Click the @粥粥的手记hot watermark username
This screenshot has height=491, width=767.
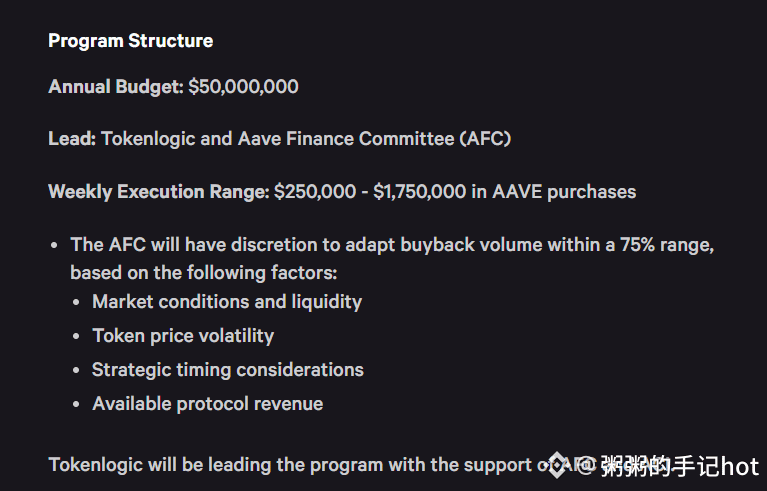[669, 466]
